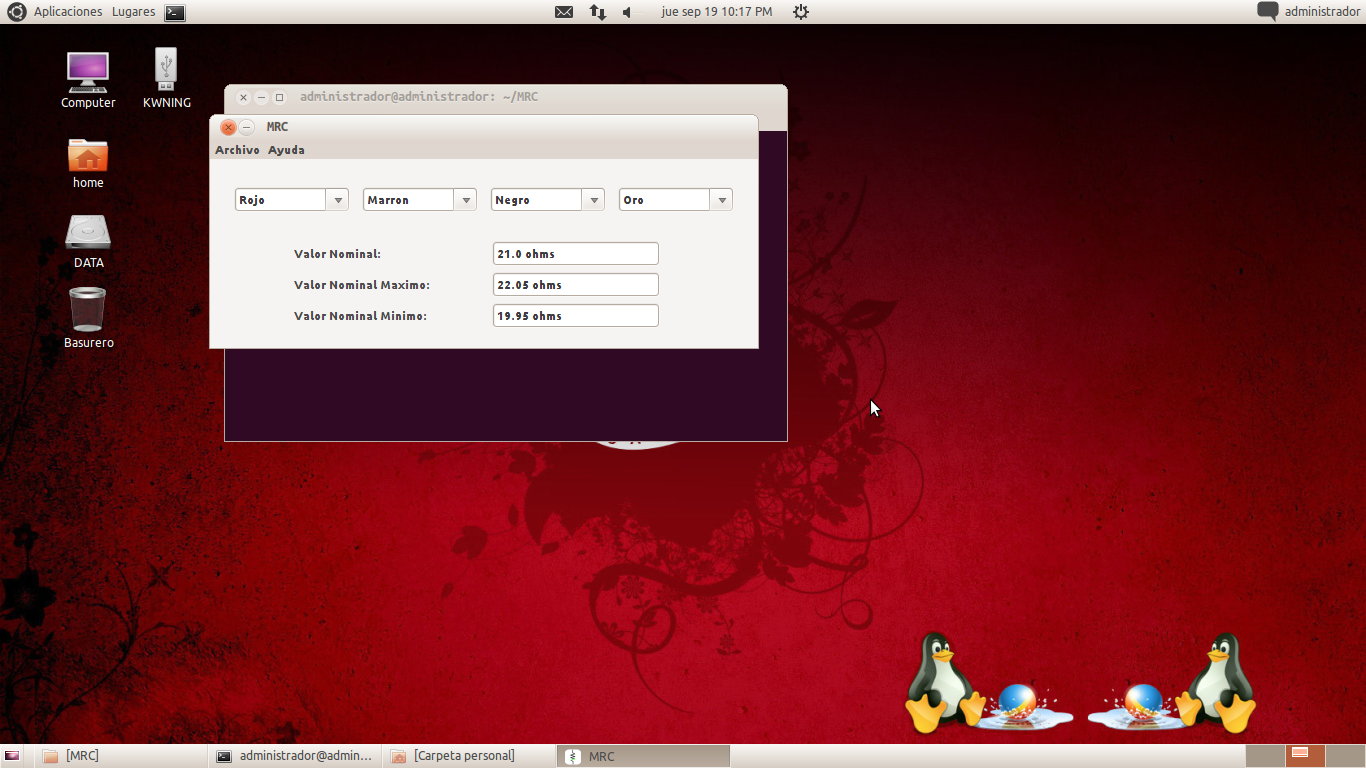1366x768 pixels.
Task: Click the Ubuntu logo in top panel
Action: click(x=17, y=12)
